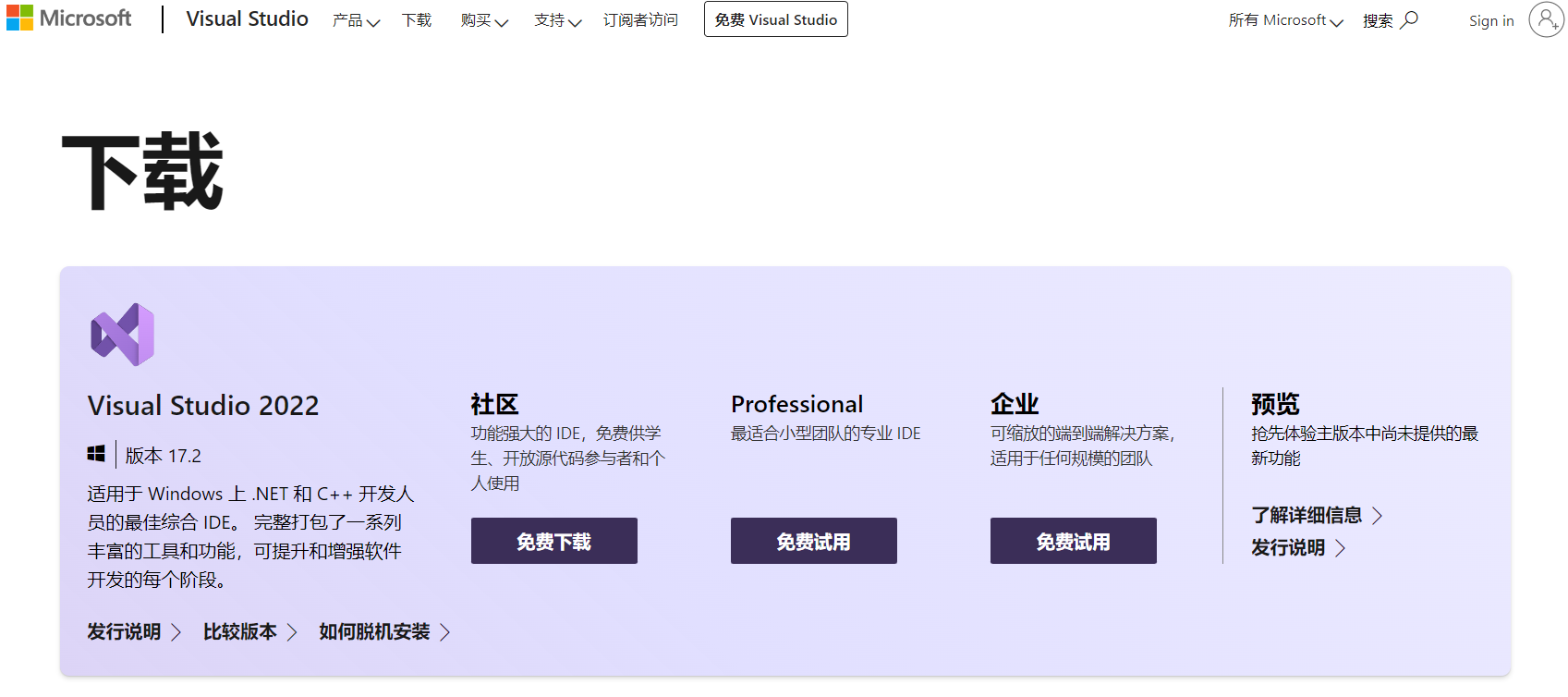
Task: Click the 预览 heading
Action: [1275, 404]
